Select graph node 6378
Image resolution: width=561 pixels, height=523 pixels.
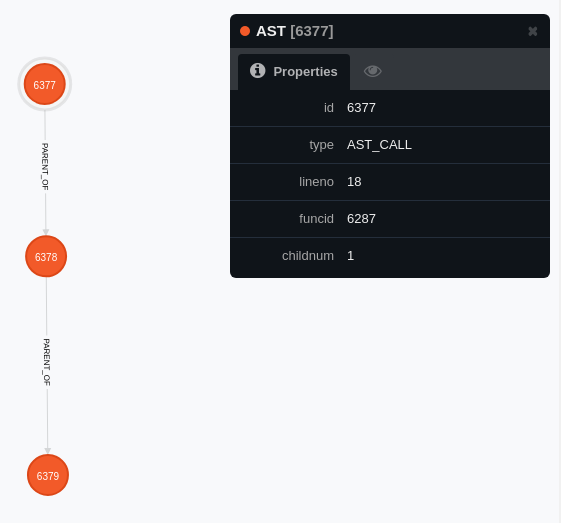click(46, 256)
